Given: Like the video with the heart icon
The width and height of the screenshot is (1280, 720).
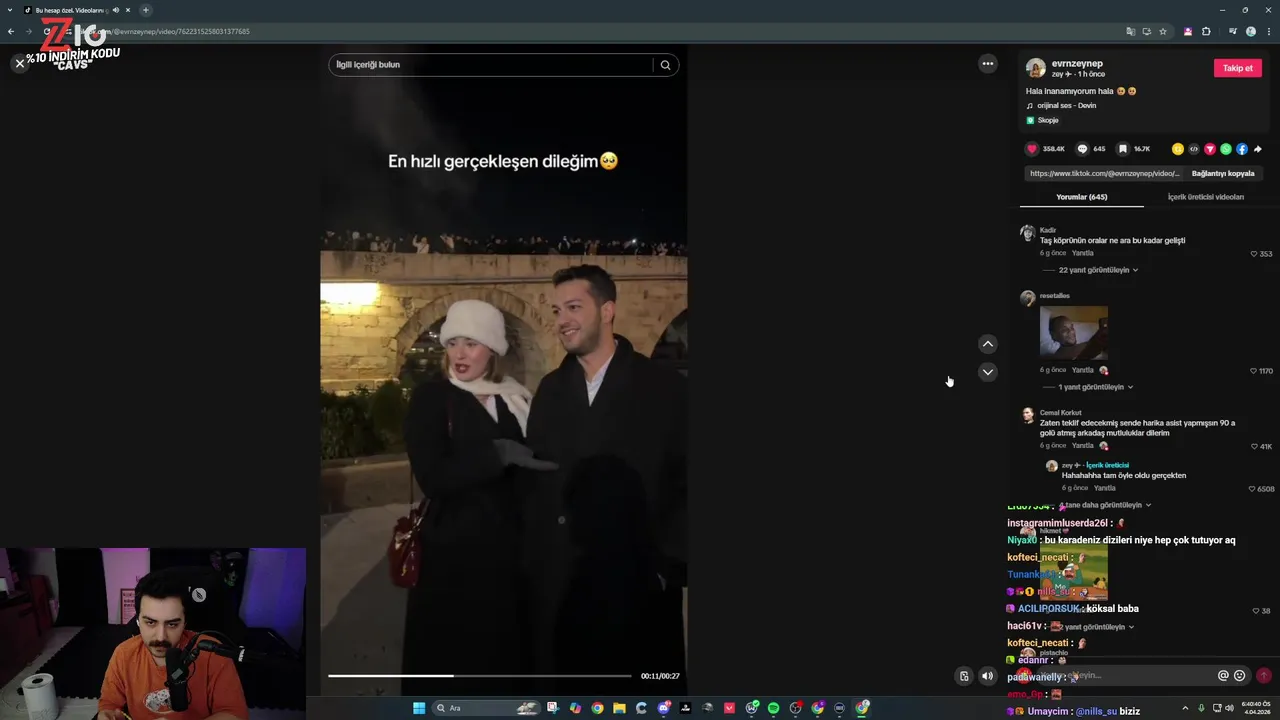Looking at the screenshot, I should tap(1032, 149).
